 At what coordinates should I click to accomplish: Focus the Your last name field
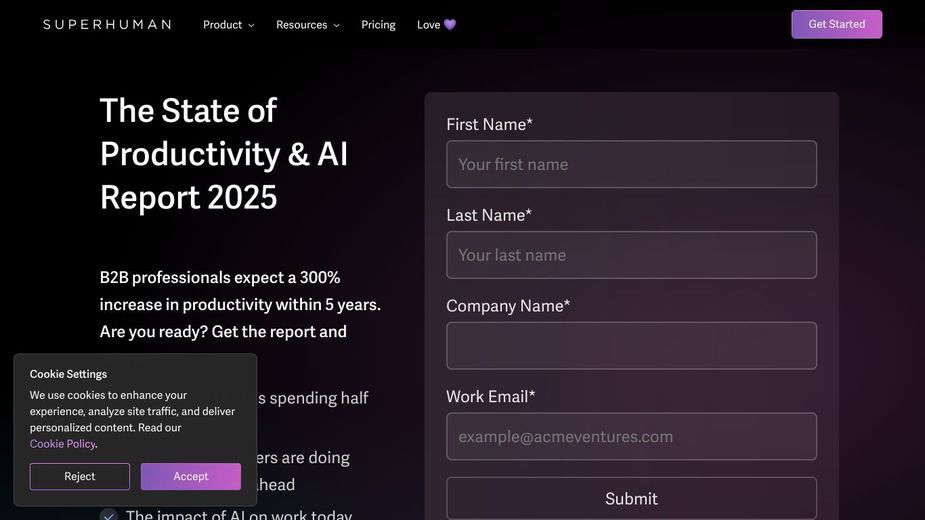click(x=631, y=255)
